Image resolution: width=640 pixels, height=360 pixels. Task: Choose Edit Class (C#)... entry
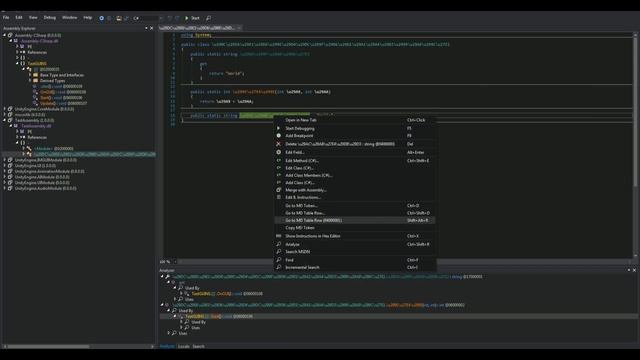pyautogui.click(x=355, y=168)
